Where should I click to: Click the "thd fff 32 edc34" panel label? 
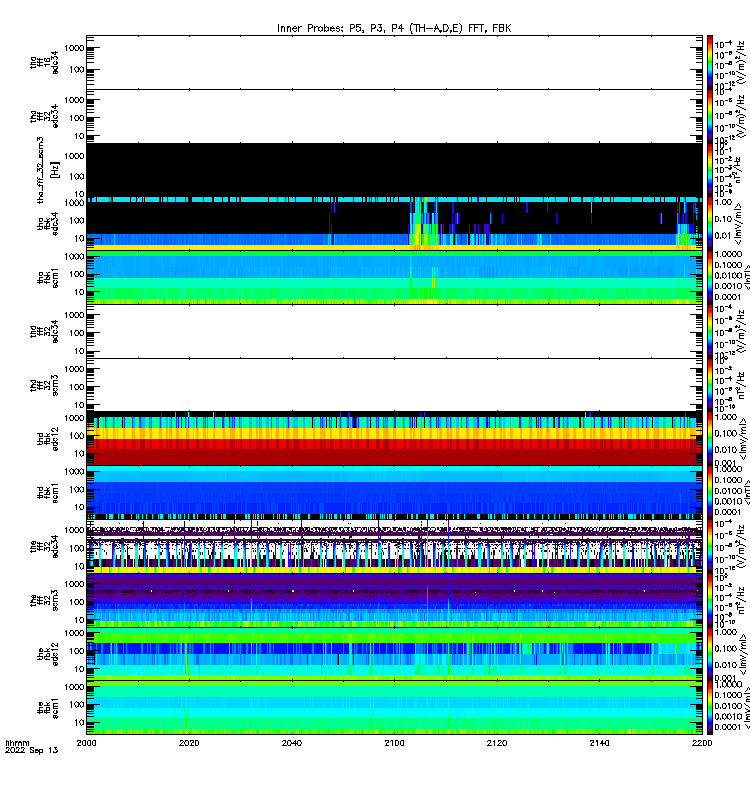click(x=44, y=332)
